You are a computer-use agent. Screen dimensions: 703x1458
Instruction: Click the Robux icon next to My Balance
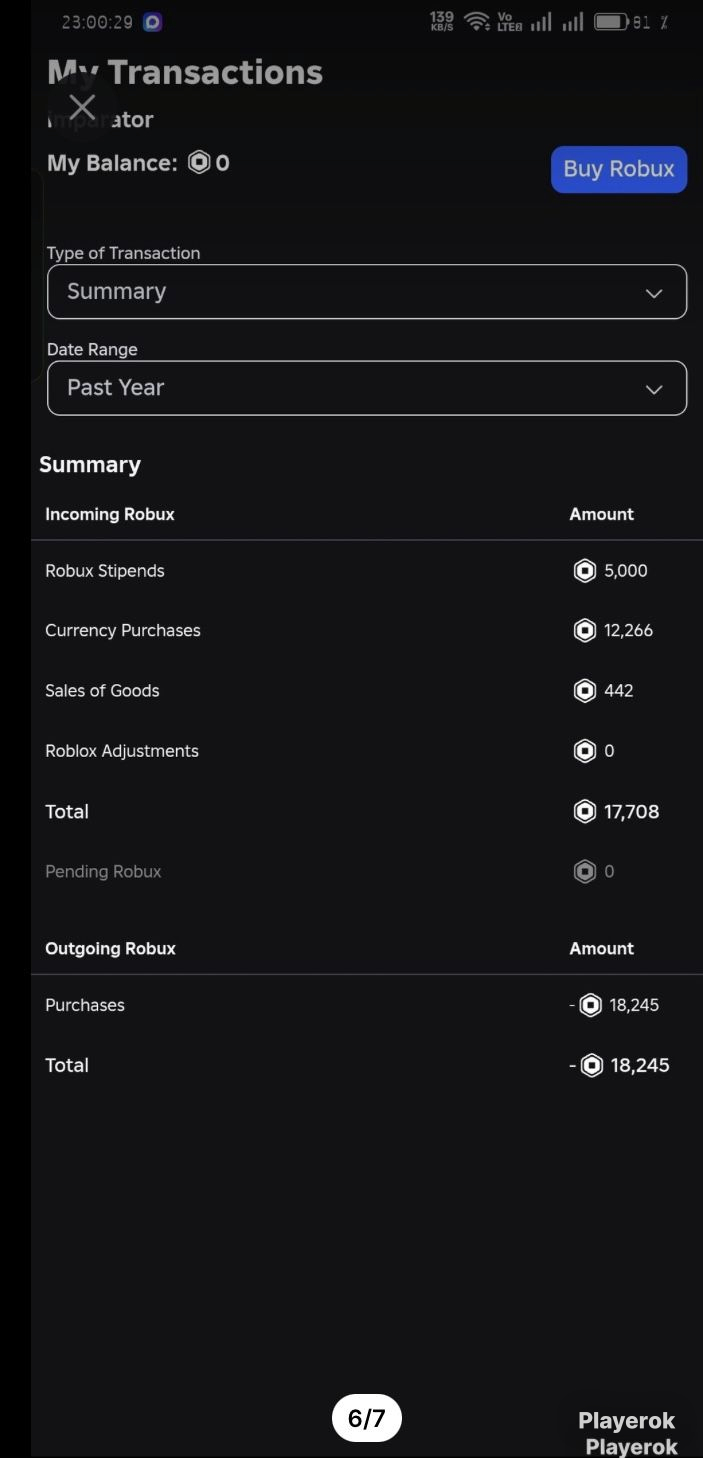(199, 162)
